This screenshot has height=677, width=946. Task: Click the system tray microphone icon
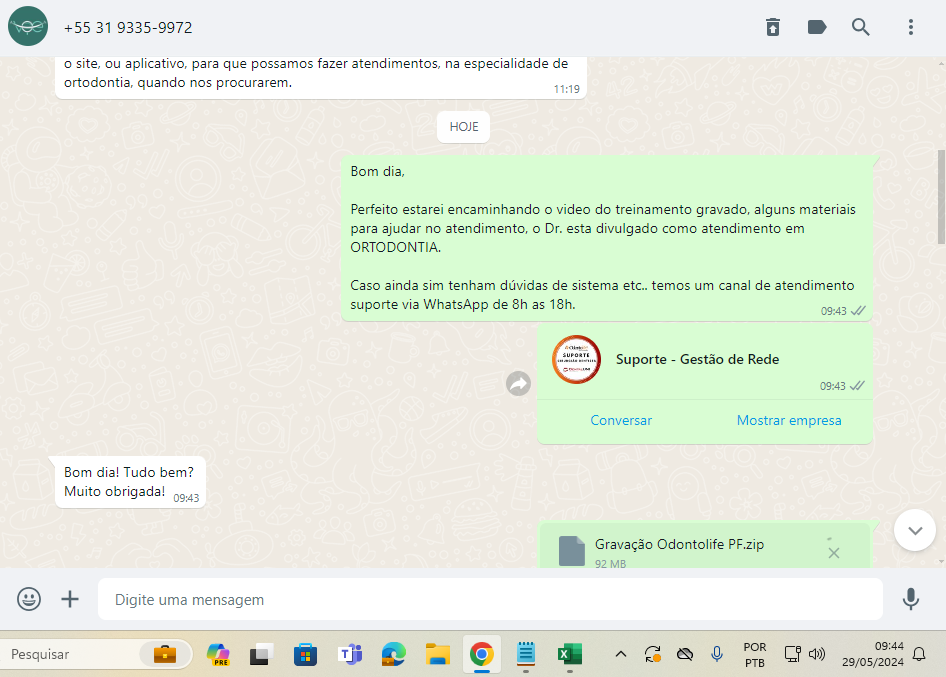click(x=717, y=654)
